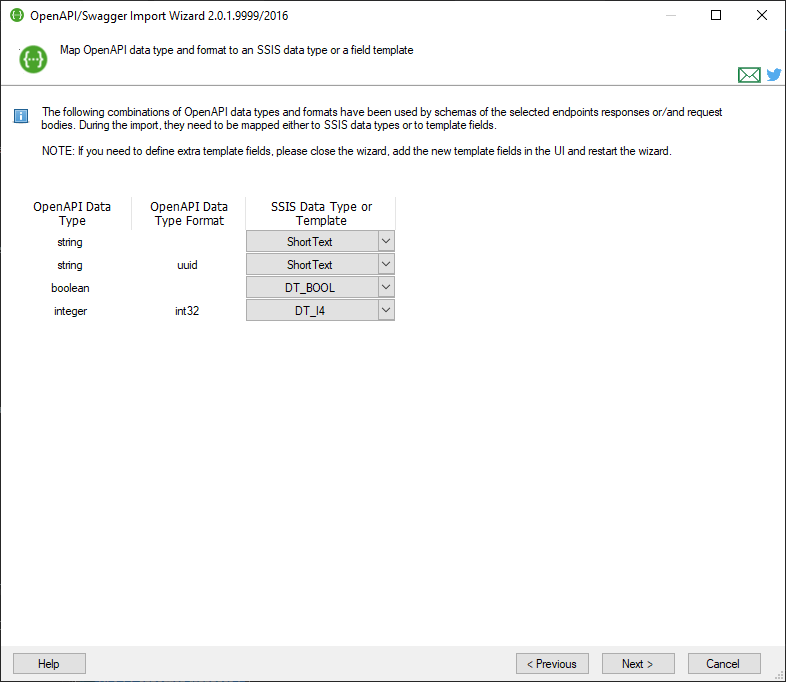The width and height of the screenshot is (786, 682).
Task: Click the SSIS Data Type or Template header
Action: click(x=321, y=213)
